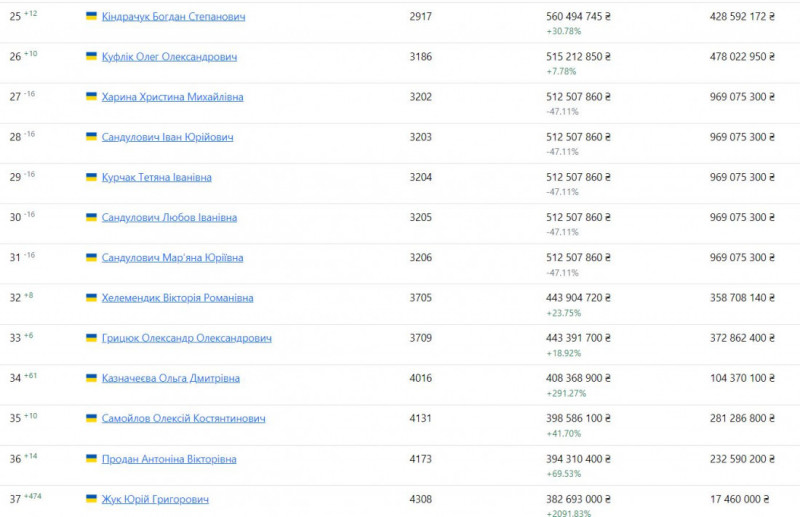Viewport: 800px width, 517px height.
Task: Open Куфлік Олег Олександрович profile
Action: [x=169, y=57]
